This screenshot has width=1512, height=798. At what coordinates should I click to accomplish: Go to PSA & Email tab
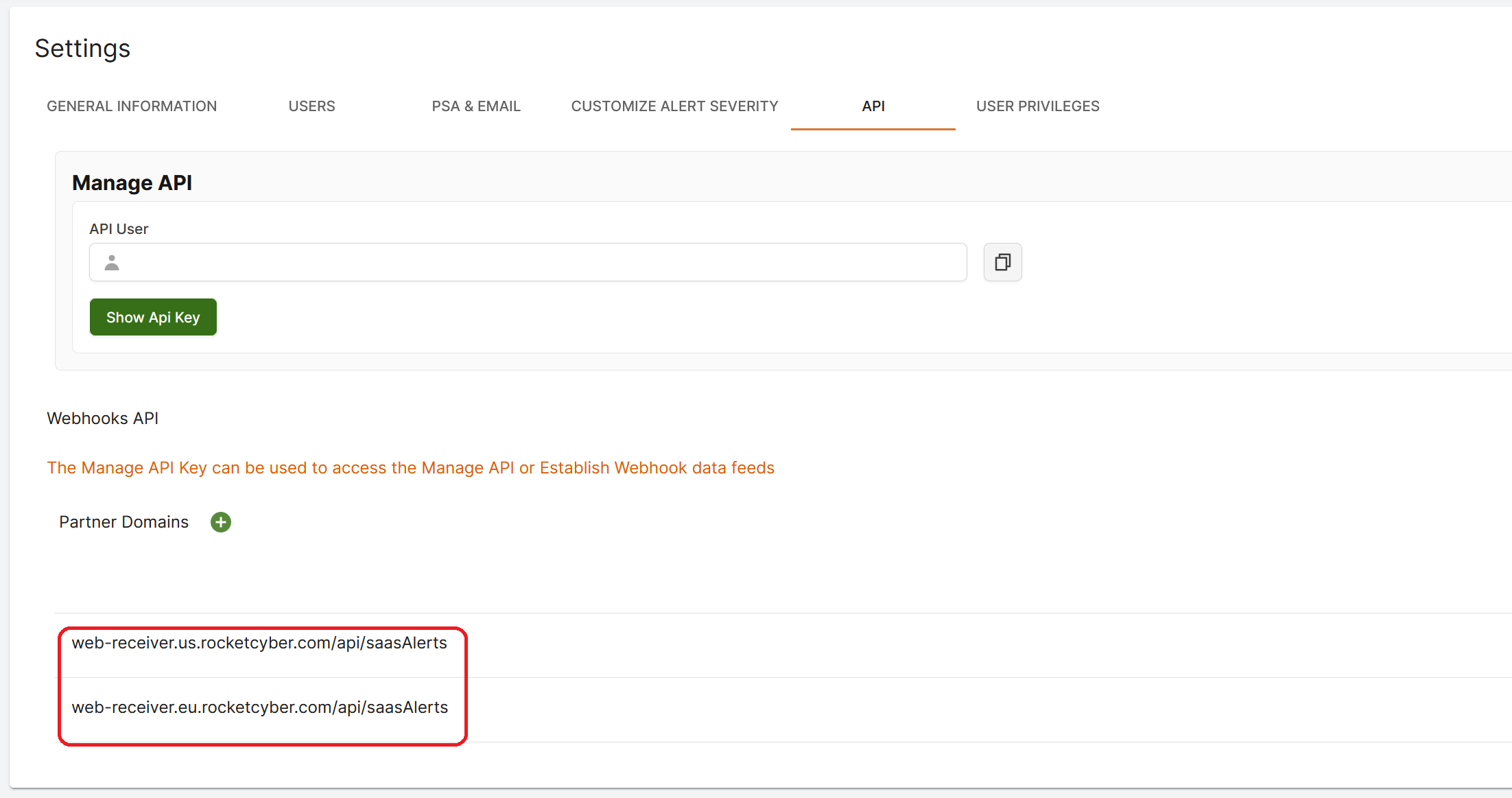click(476, 106)
